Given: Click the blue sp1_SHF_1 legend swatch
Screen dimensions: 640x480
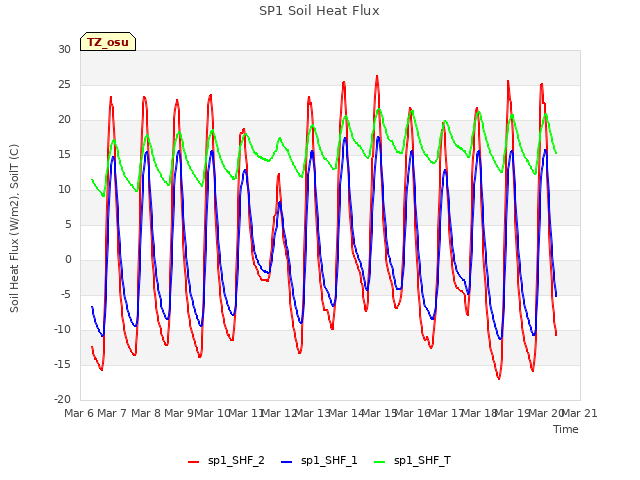Looking at the screenshot, I should (287, 462).
